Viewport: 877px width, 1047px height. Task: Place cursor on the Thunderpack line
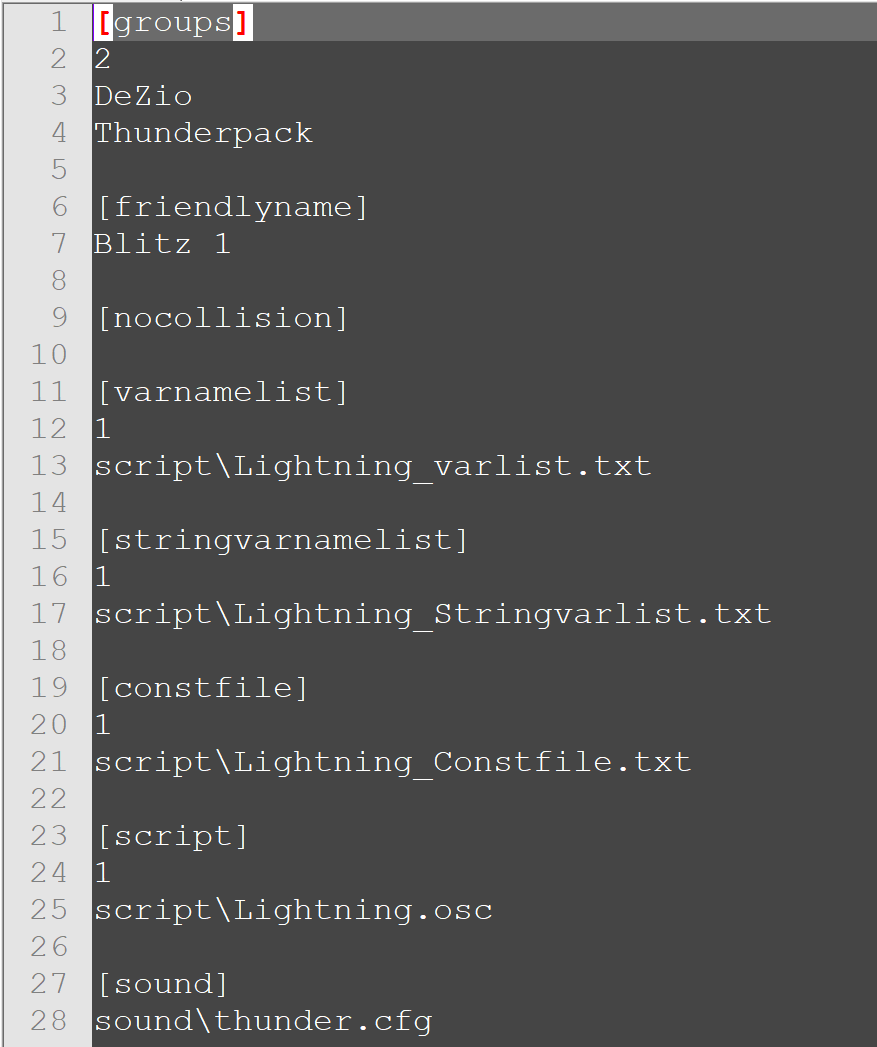pyautogui.click(x=203, y=133)
